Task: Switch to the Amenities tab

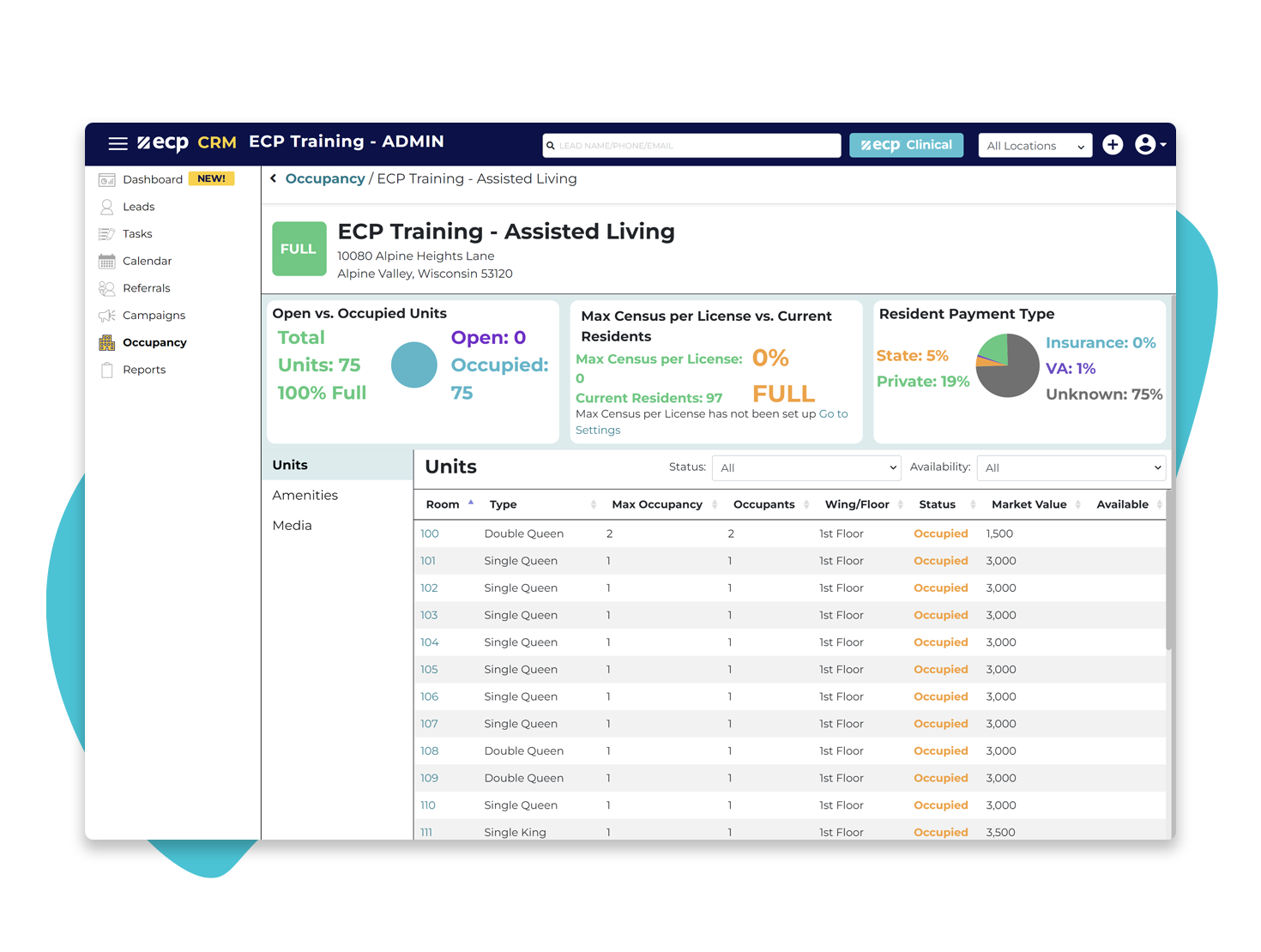Action: (x=305, y=495)
